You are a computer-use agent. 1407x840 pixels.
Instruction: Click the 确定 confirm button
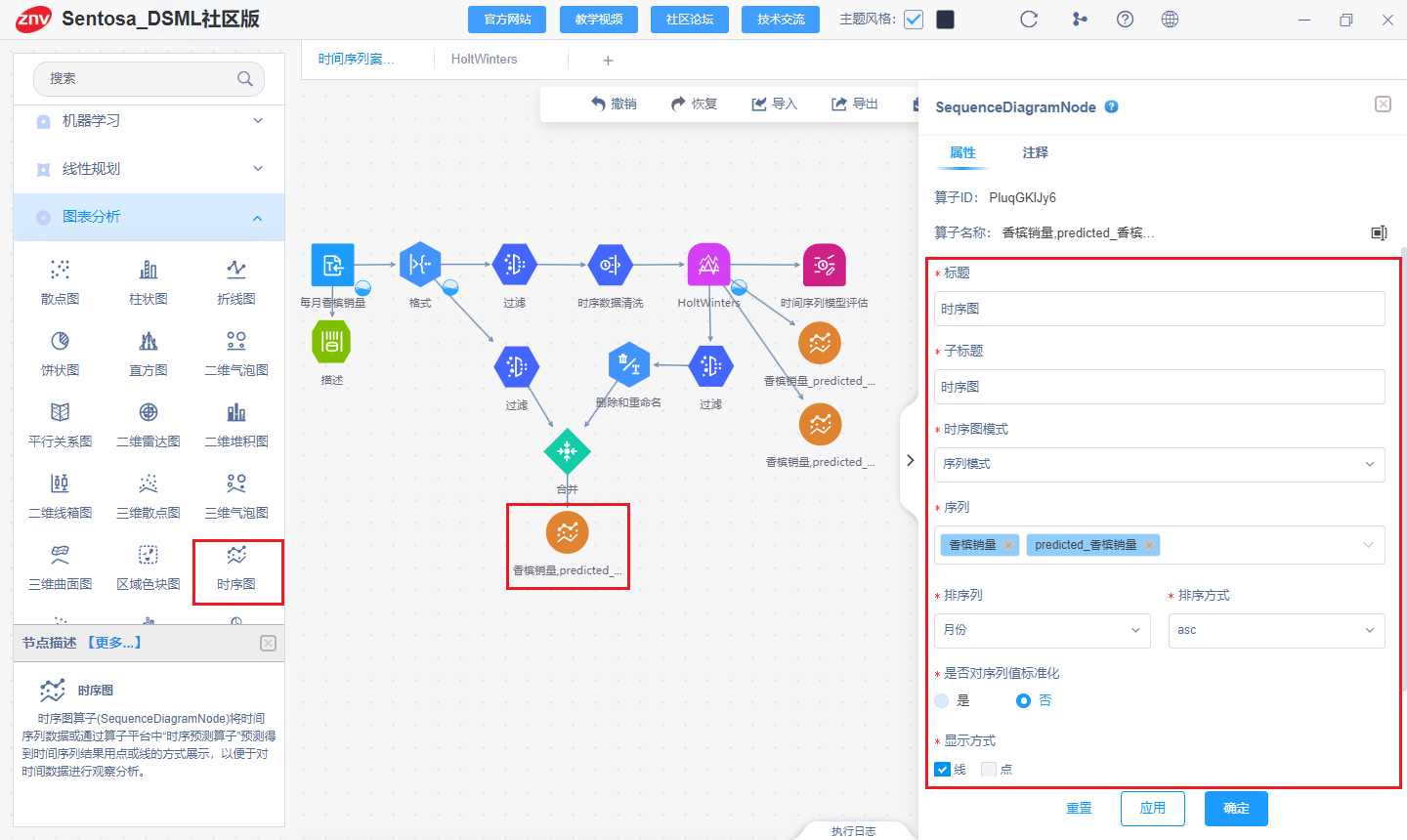point(1236,809)
